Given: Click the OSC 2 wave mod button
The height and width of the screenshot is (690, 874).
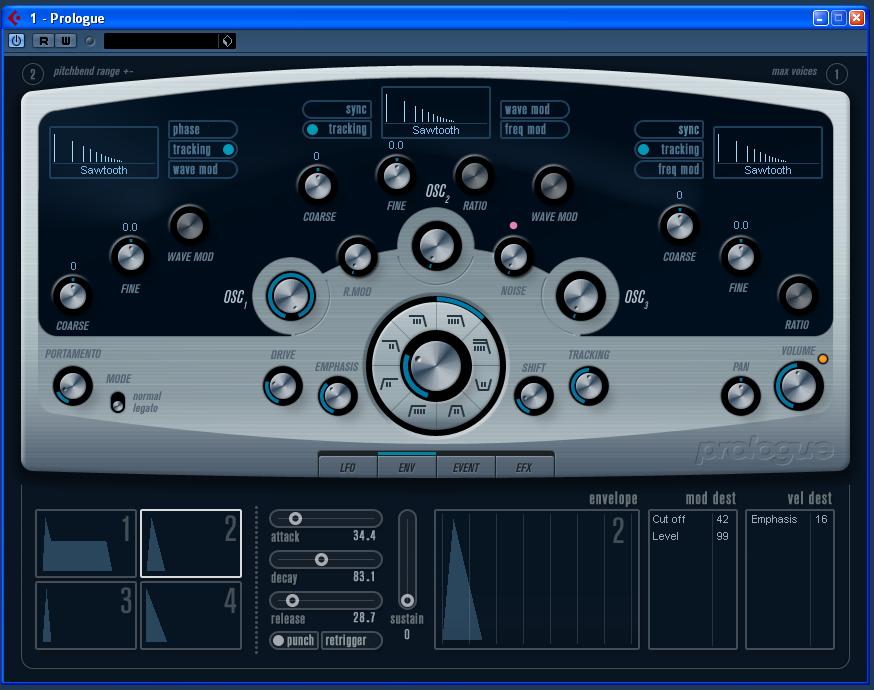Looking at the screenshot, I should [x=535, y=109].
